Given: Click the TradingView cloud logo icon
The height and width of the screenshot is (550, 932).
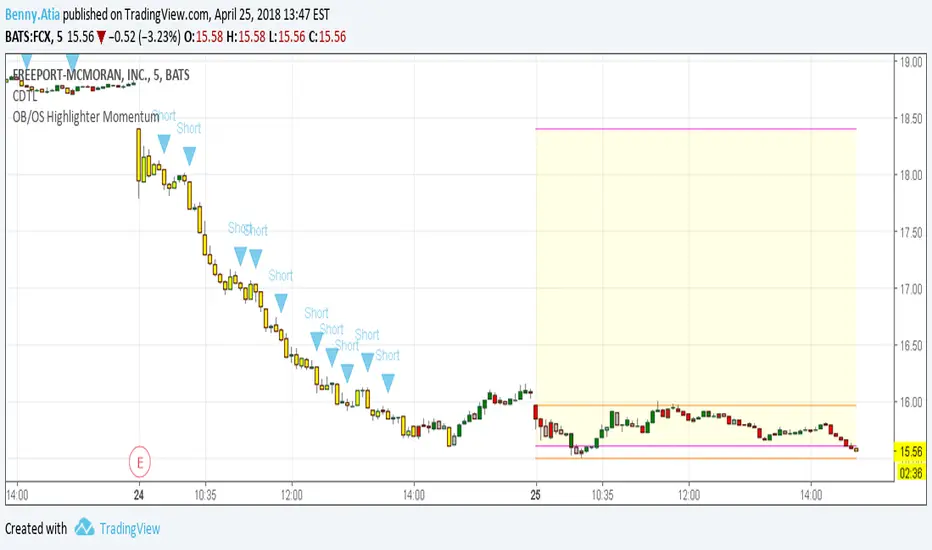Looking at the screenshot, I should [84, 527].
